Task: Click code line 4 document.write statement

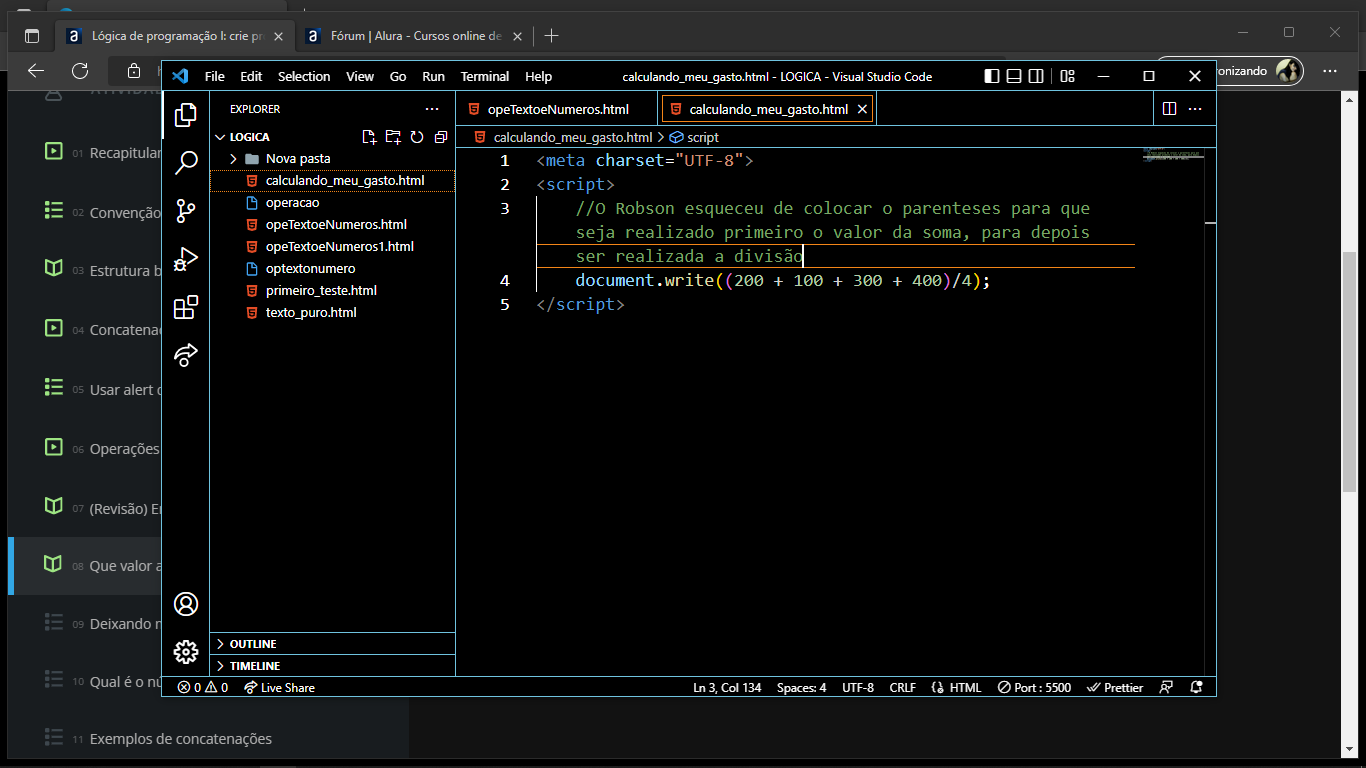Action: point(782,281)
